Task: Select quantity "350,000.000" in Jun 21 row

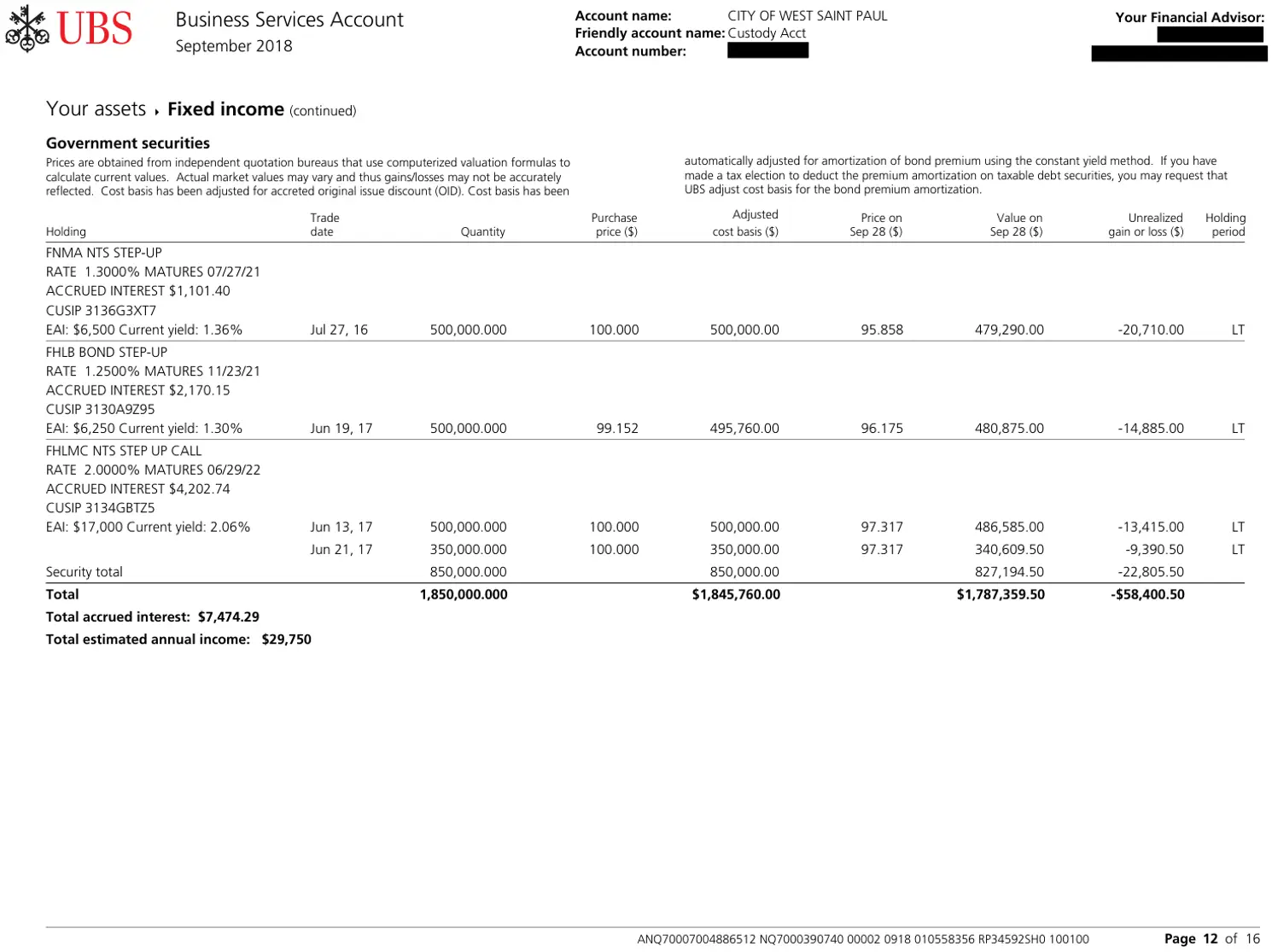Action: click(468, 550)
